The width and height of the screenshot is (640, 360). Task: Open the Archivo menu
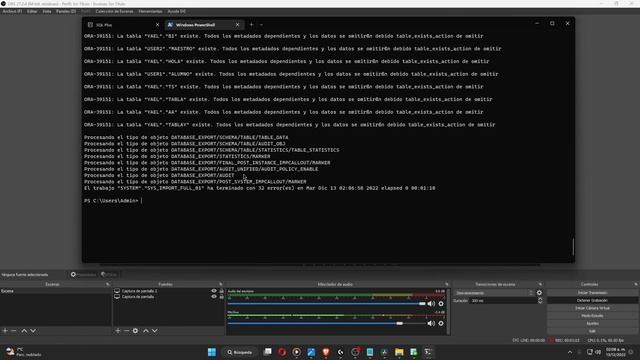(12, 11)
